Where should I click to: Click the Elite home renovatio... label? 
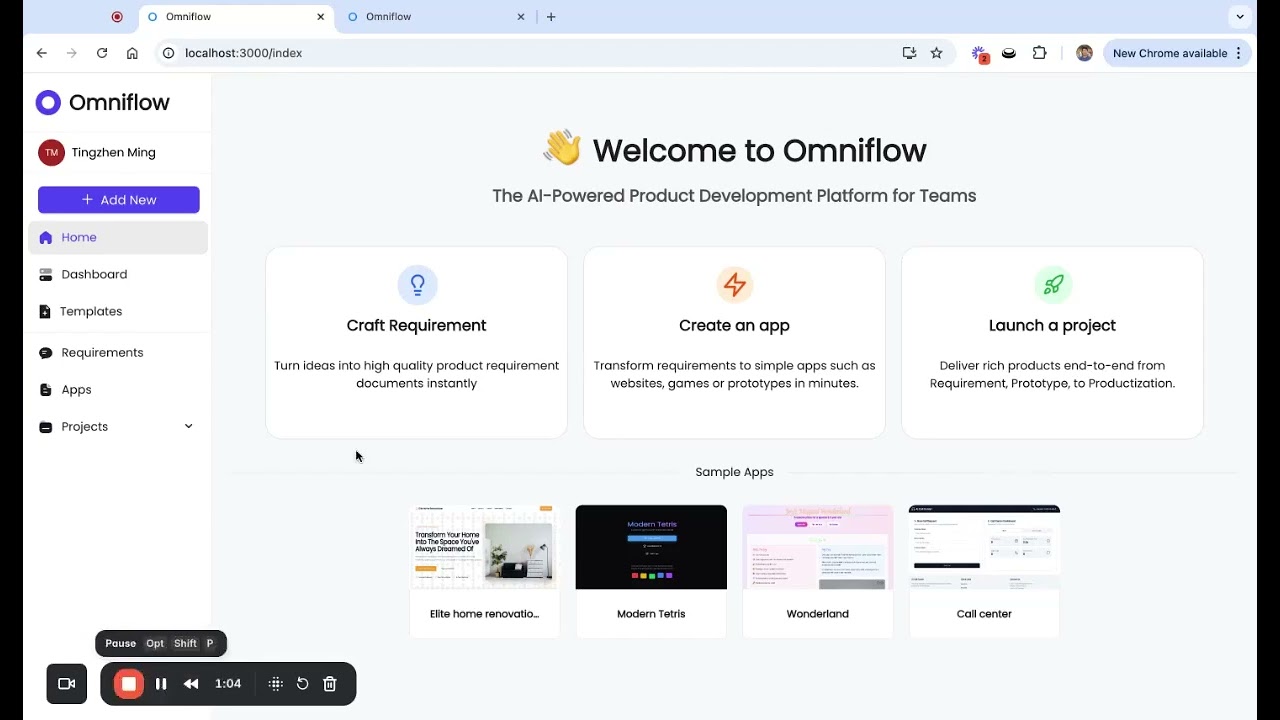[x=484, y=614]
